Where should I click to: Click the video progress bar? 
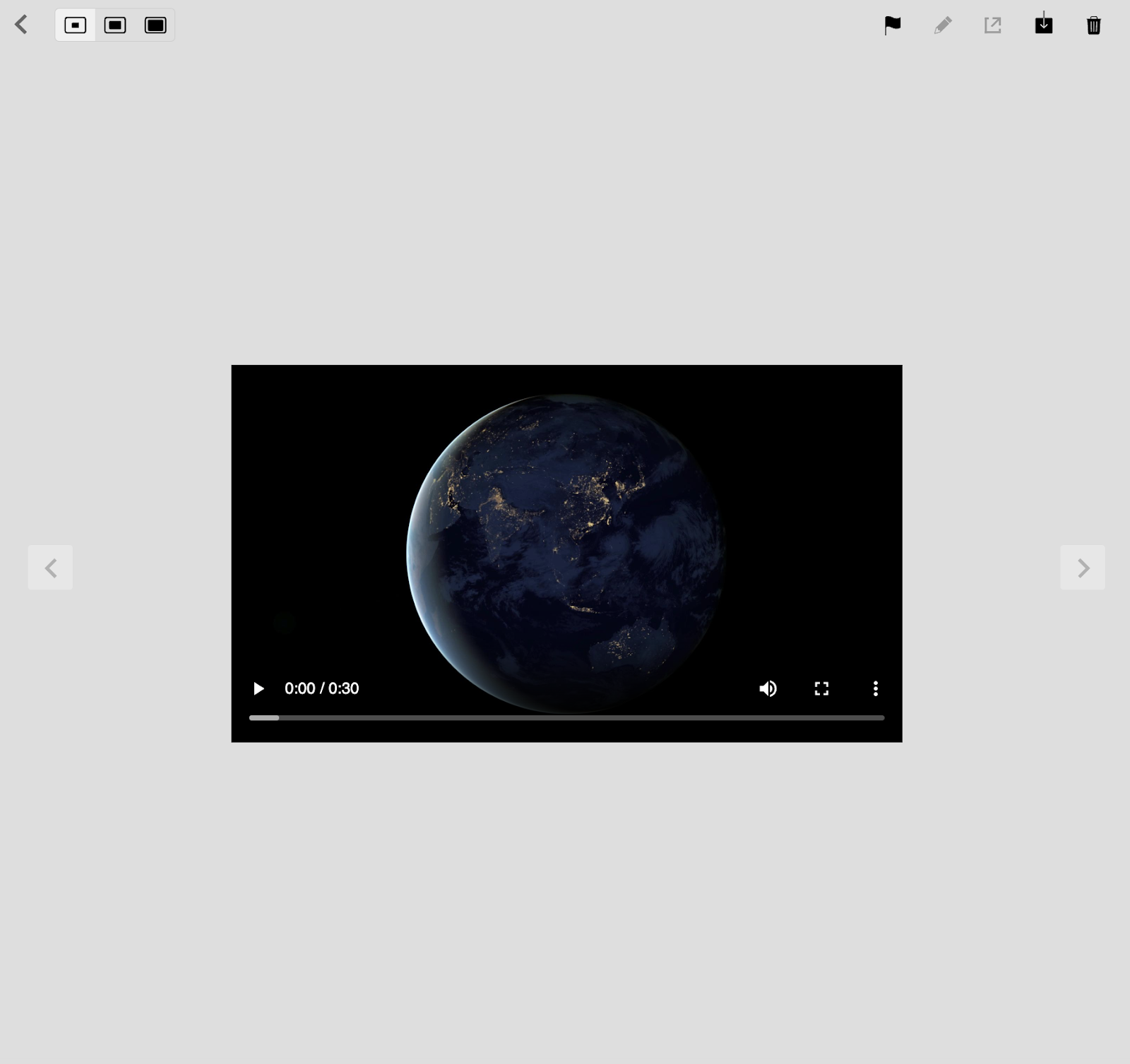(566, 717)
